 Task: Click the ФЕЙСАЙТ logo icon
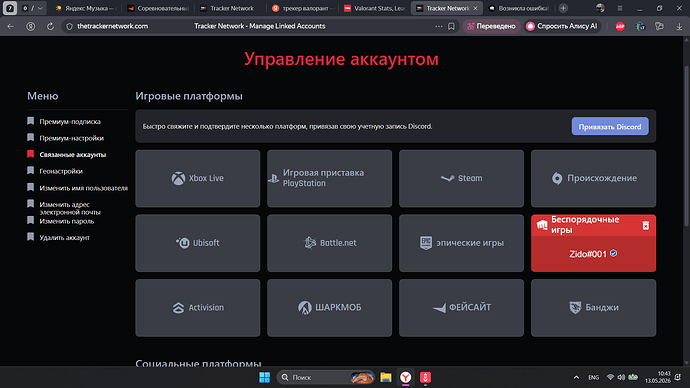439,308
